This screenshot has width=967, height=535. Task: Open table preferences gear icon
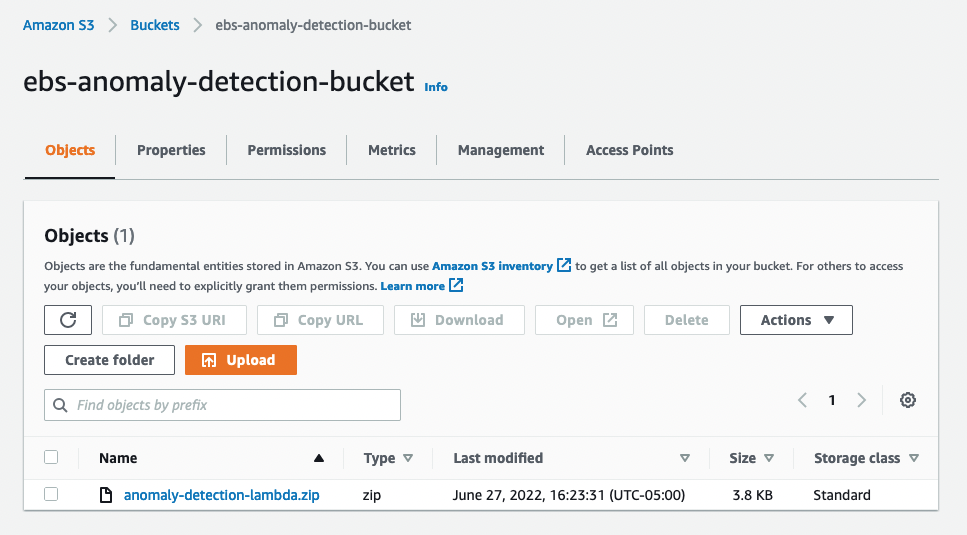click(x=907, y=400)
